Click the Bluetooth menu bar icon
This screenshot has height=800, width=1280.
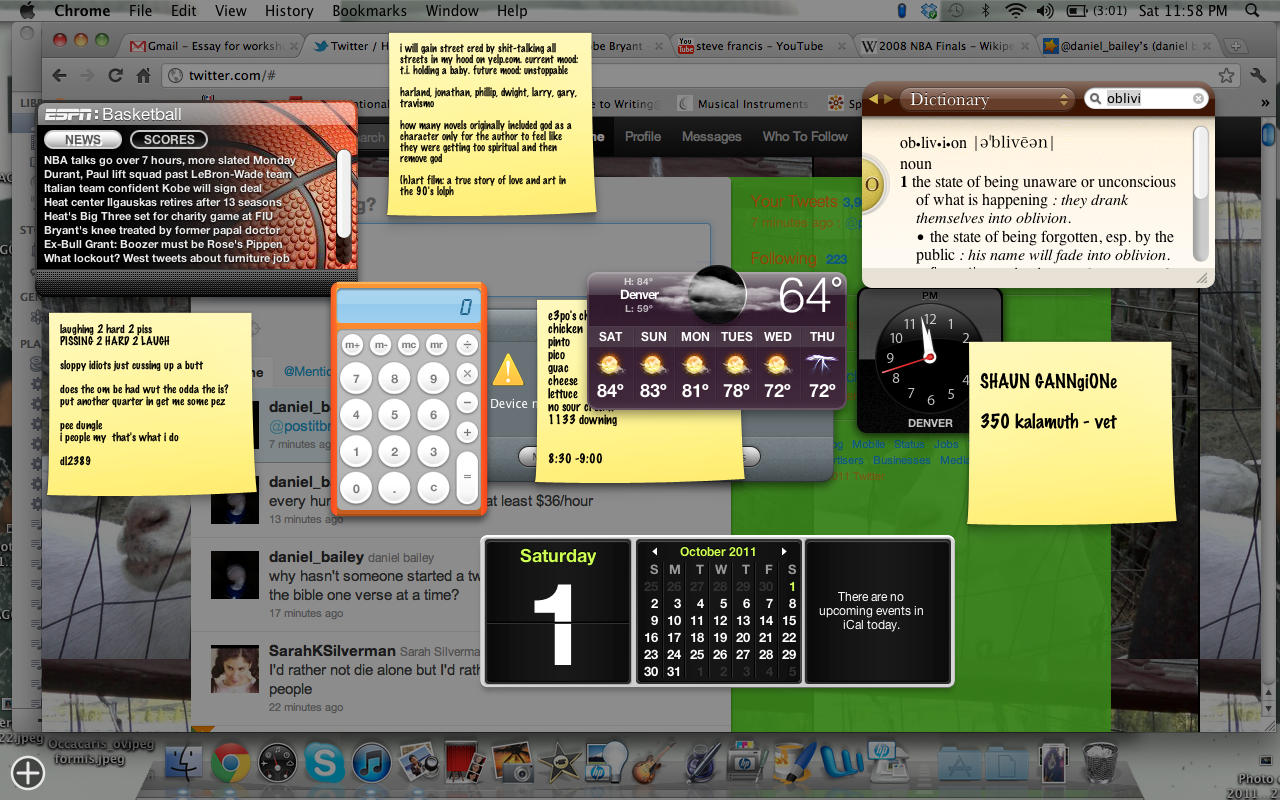pyautogui.click(x=984, y=11)
